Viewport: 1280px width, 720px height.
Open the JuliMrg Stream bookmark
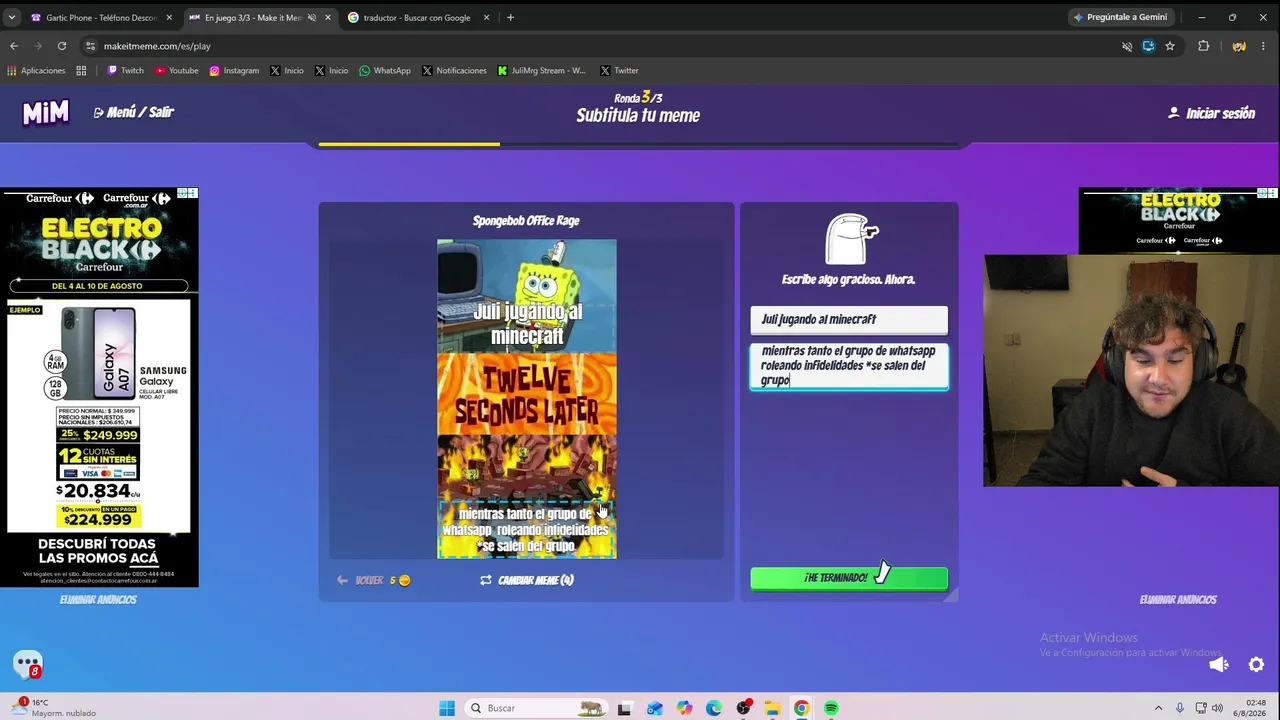[x=542, y=71]
